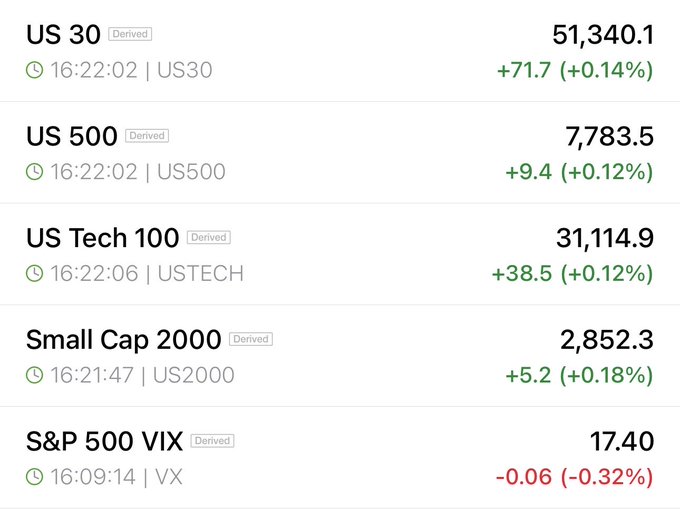The width and height of the screenshot is (680, 509).
Task: Click the Derived badge beside Small Cap 2000
Action: [x=251, y=339]
